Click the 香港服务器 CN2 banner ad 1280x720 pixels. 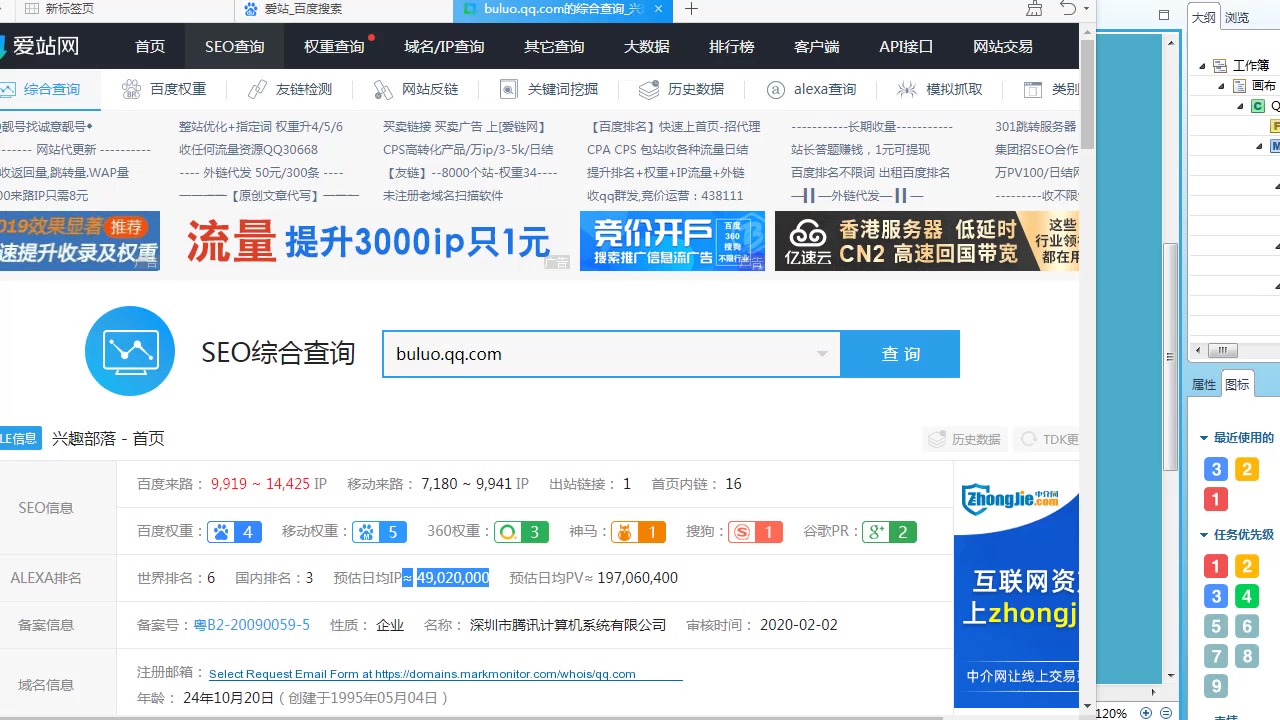(x=927, y=241)
